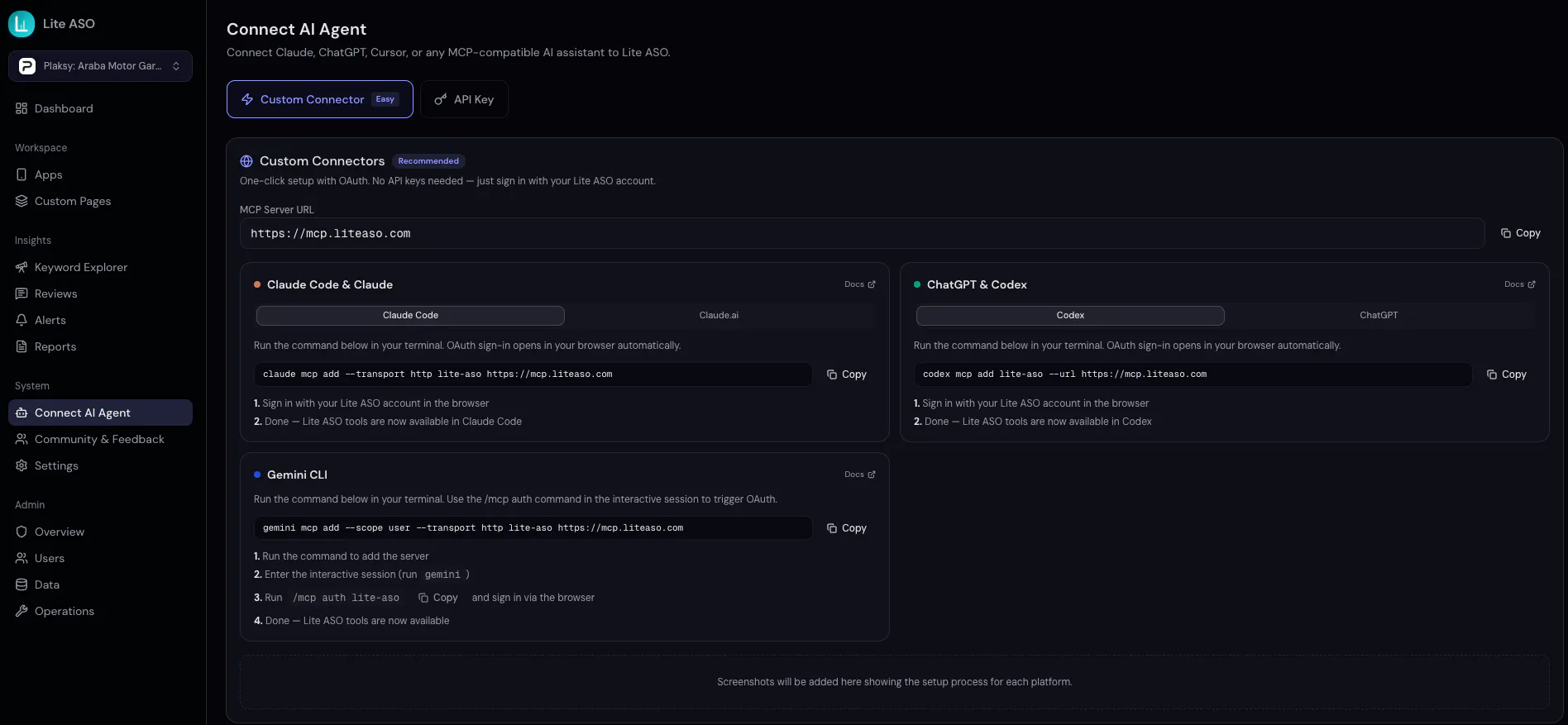Open Community & Feedback page

[x=100, y=439]
